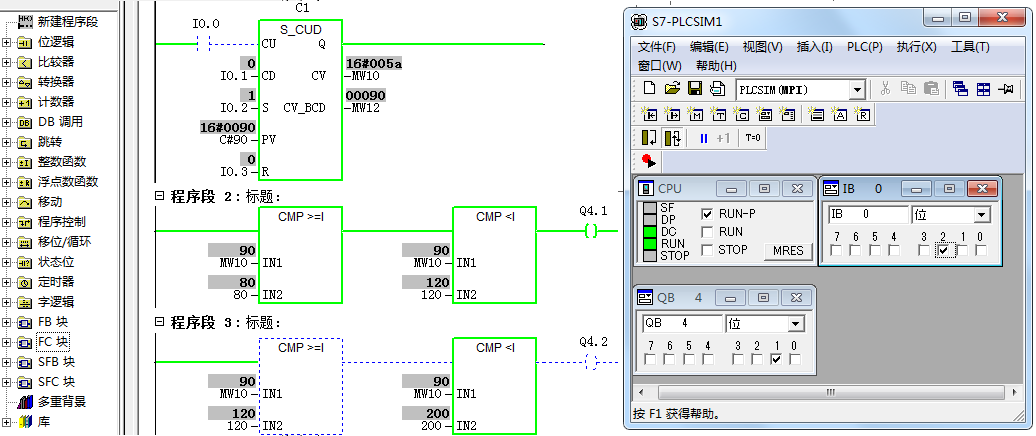The height and width of the screenshot is (436, 1036).
Task: Insert a Generic variable view
Action: (x=765, y=115)
